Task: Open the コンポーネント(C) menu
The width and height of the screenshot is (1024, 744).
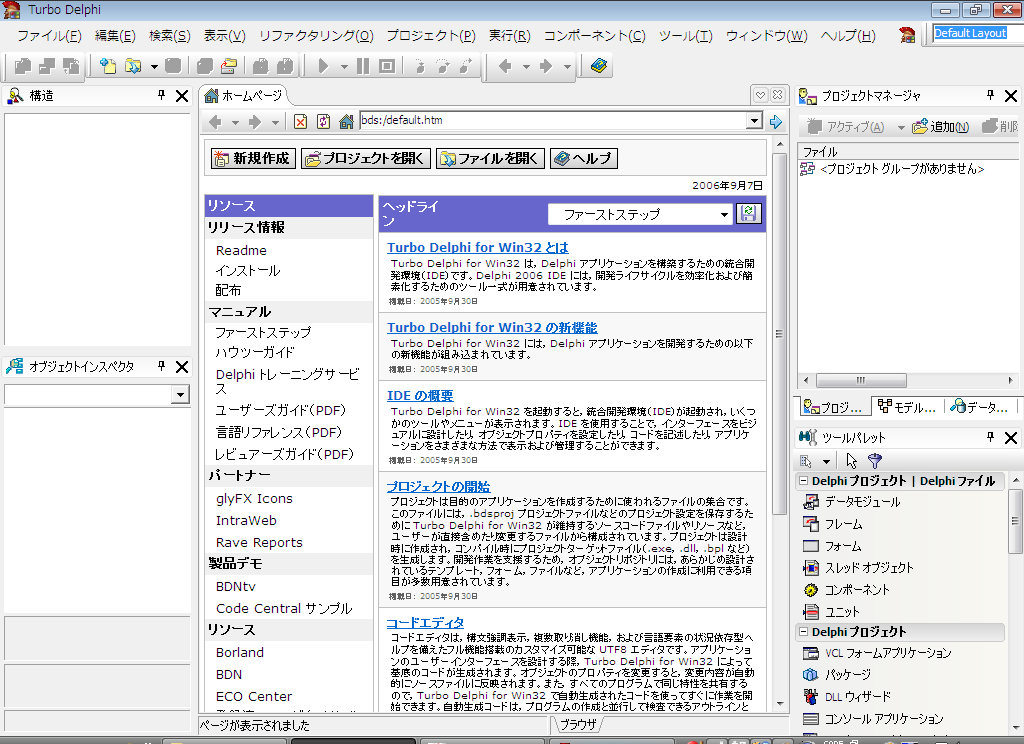Action: [594, 36]
